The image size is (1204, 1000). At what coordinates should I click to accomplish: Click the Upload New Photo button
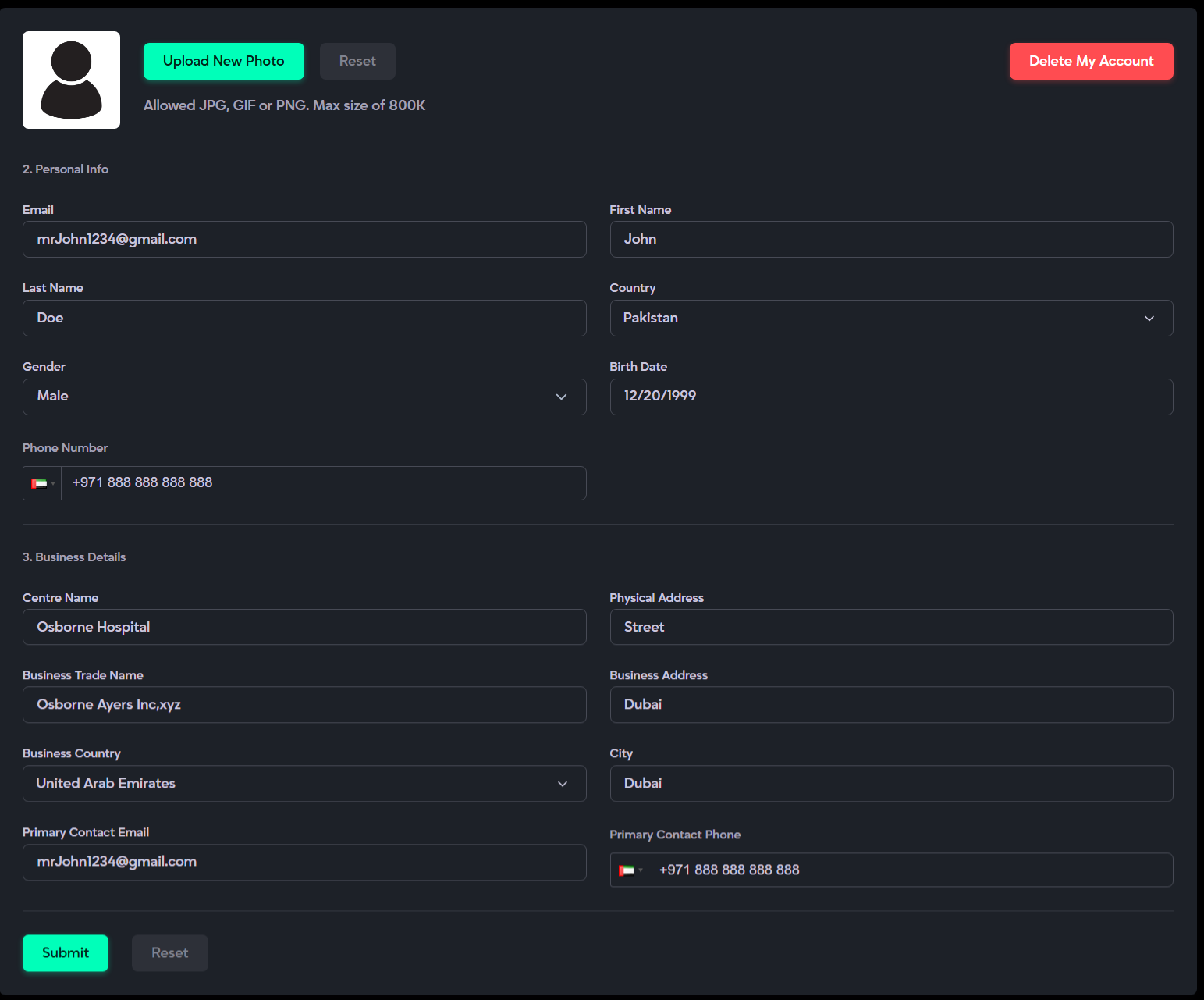(223, 61)
